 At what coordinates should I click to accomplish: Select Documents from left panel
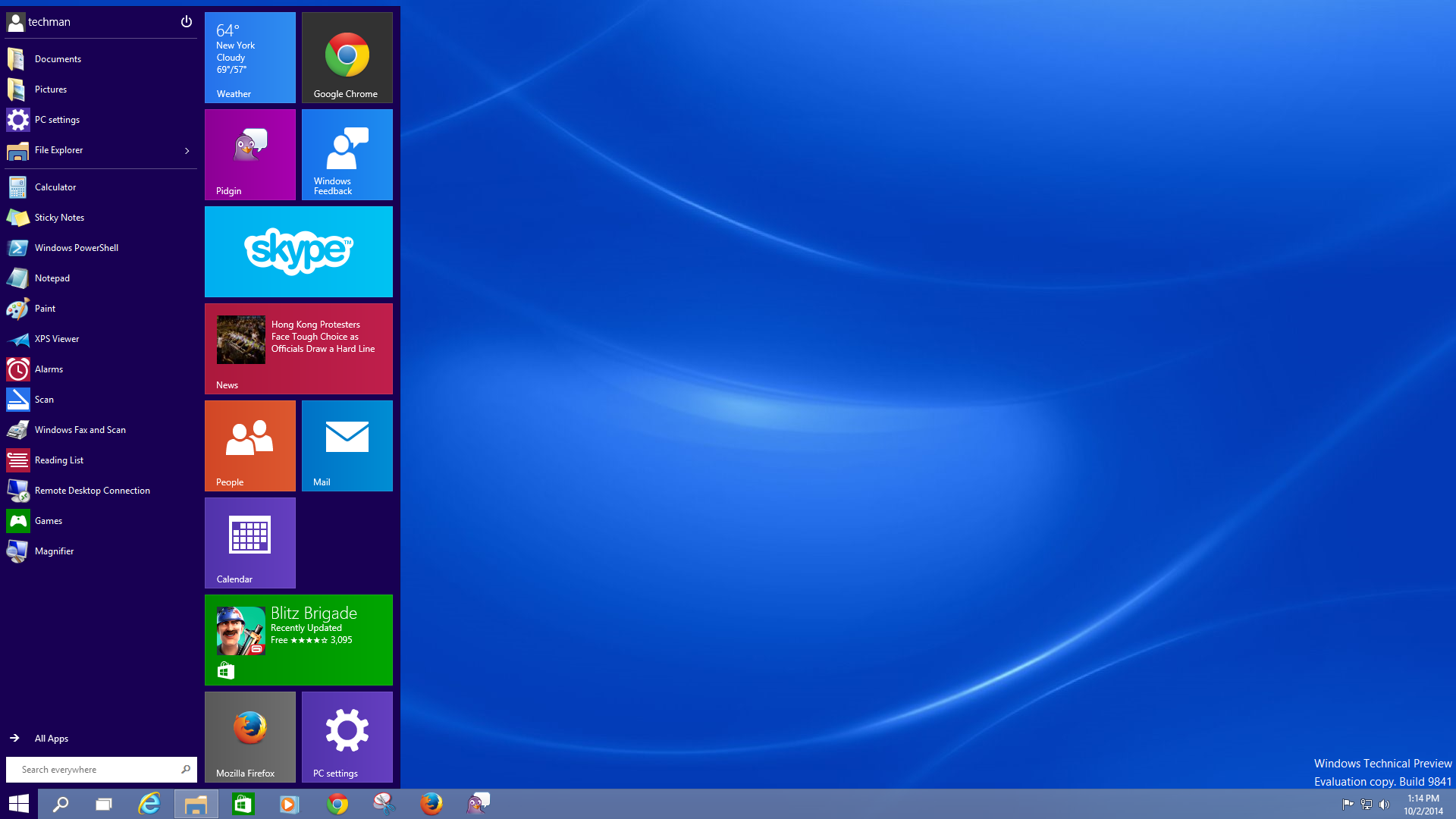click(57, 58)
